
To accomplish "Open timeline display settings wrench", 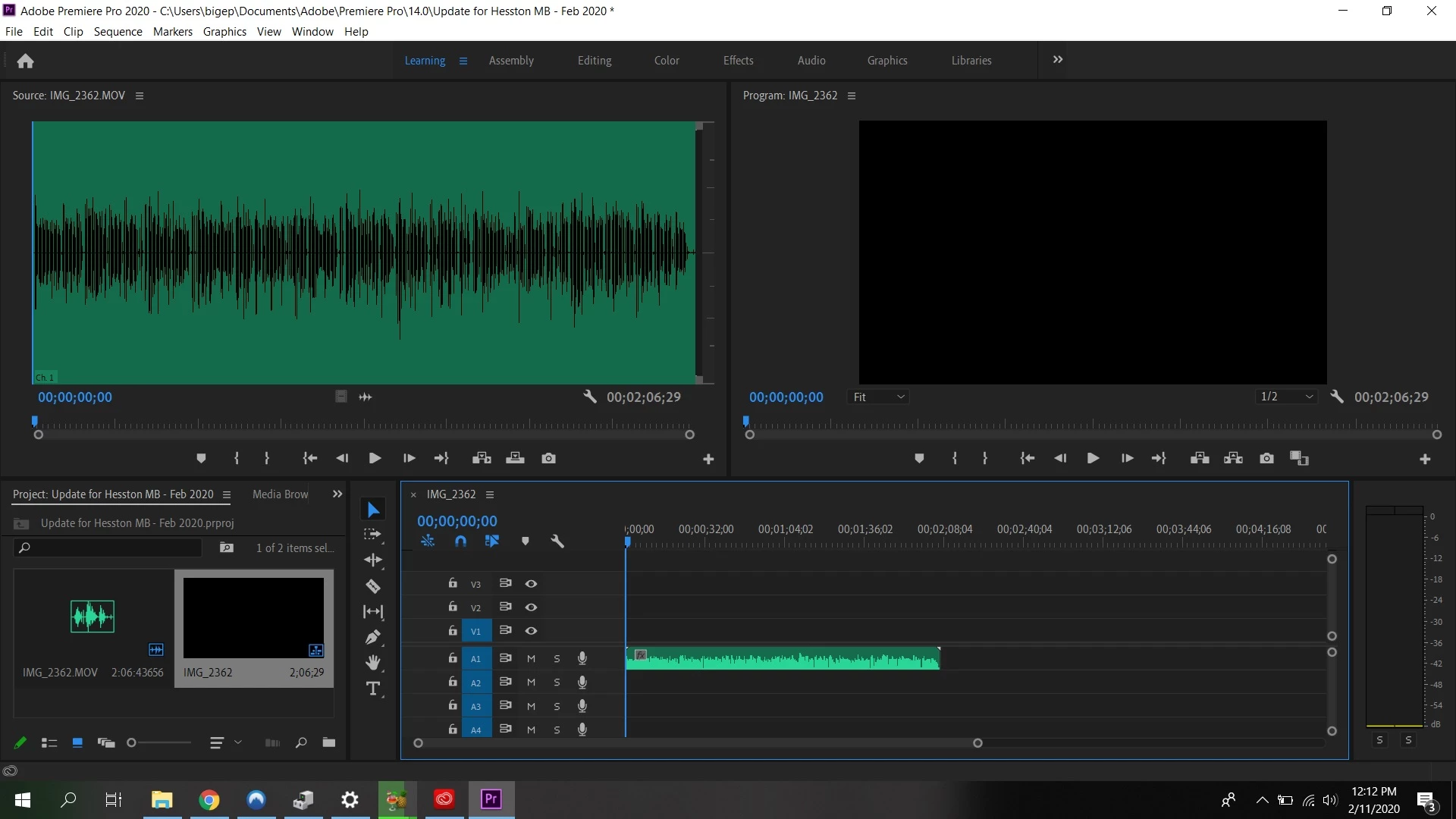I will pos(557,541).
